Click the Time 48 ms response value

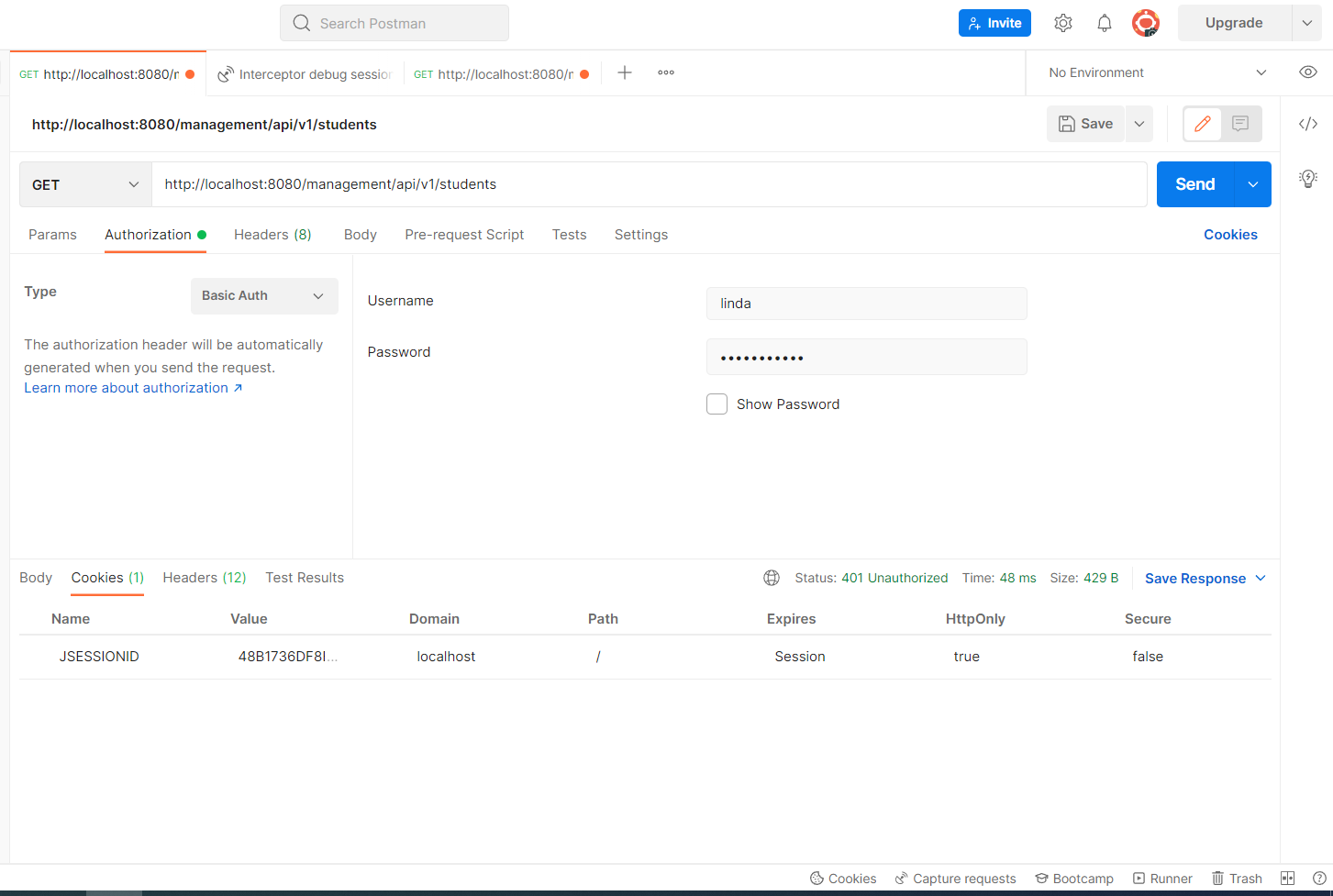pos(1017,578)
